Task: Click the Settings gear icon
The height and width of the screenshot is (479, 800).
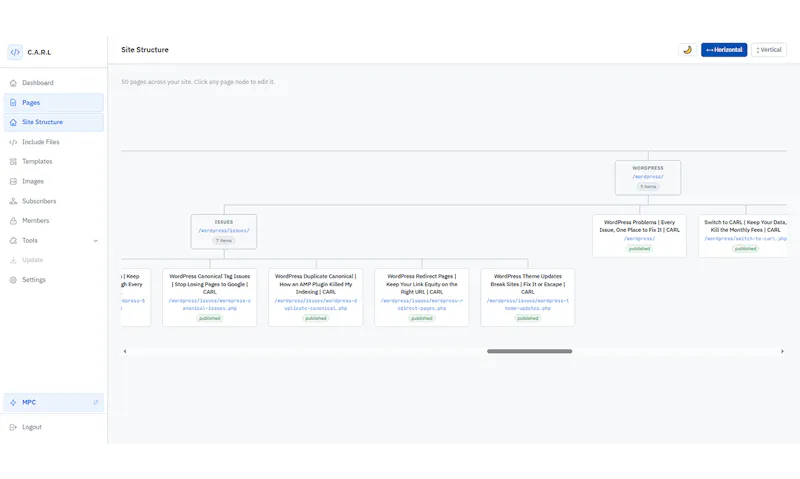Action: 13,280
